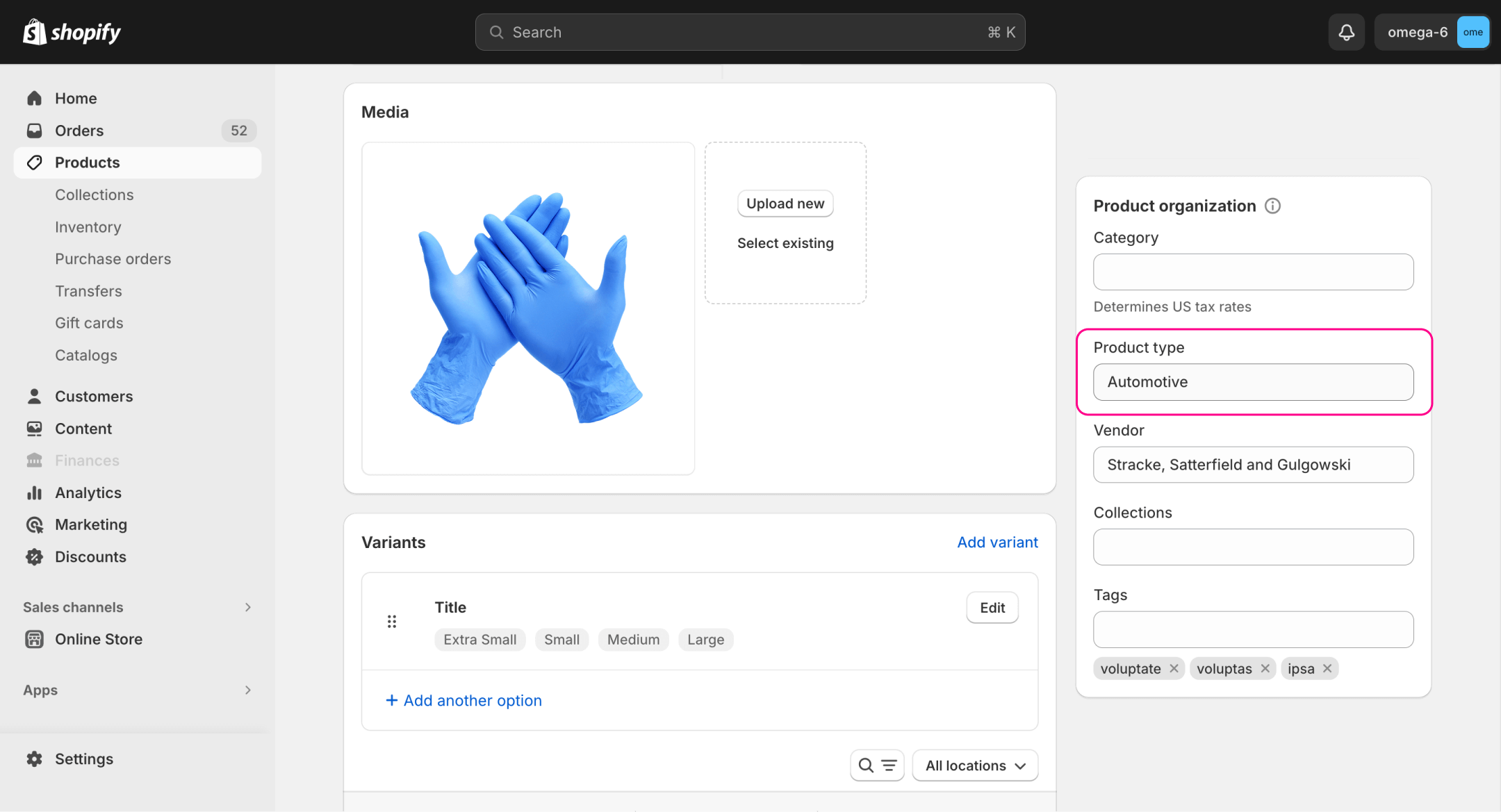Open Analytics via its chart icon
Screen dimensions: 1501x812
pyautogui.click(x=34, y=492)
